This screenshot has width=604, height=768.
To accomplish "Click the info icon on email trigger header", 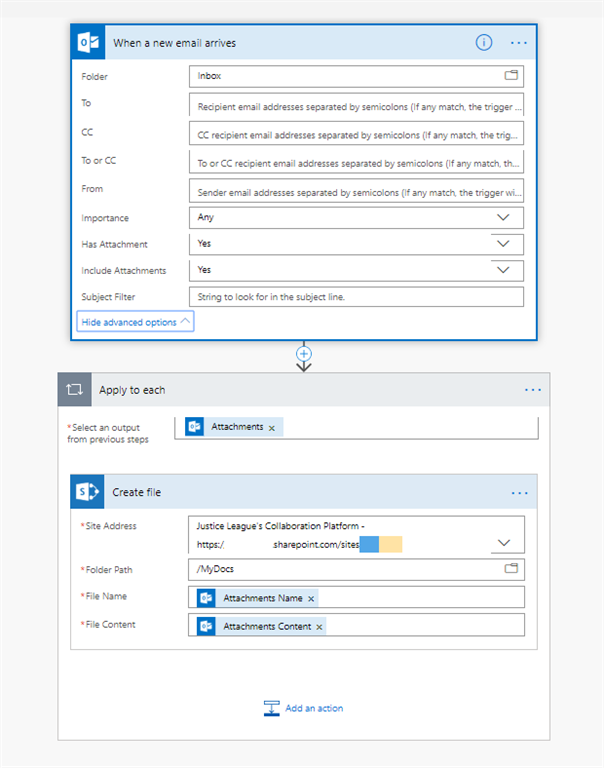I will pos(484,43).
